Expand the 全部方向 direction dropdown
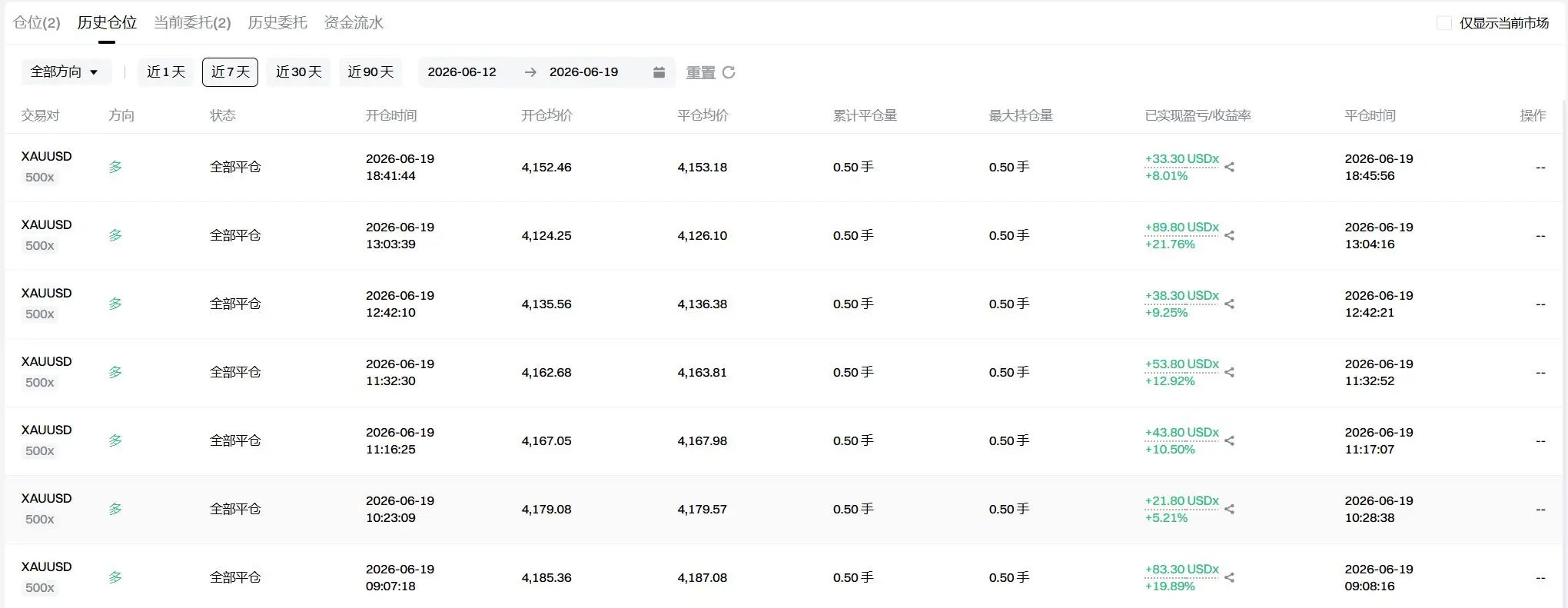 click(x=66, y=71)
